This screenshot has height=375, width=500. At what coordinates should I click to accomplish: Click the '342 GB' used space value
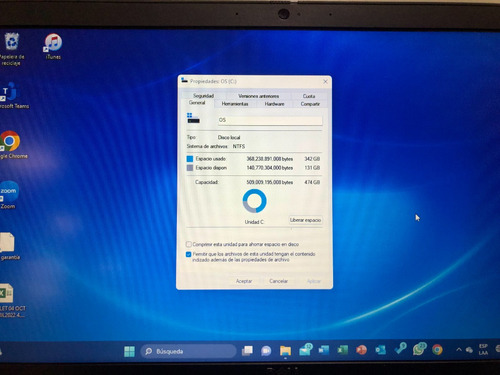pyautogui.click(x=312, y=159)
